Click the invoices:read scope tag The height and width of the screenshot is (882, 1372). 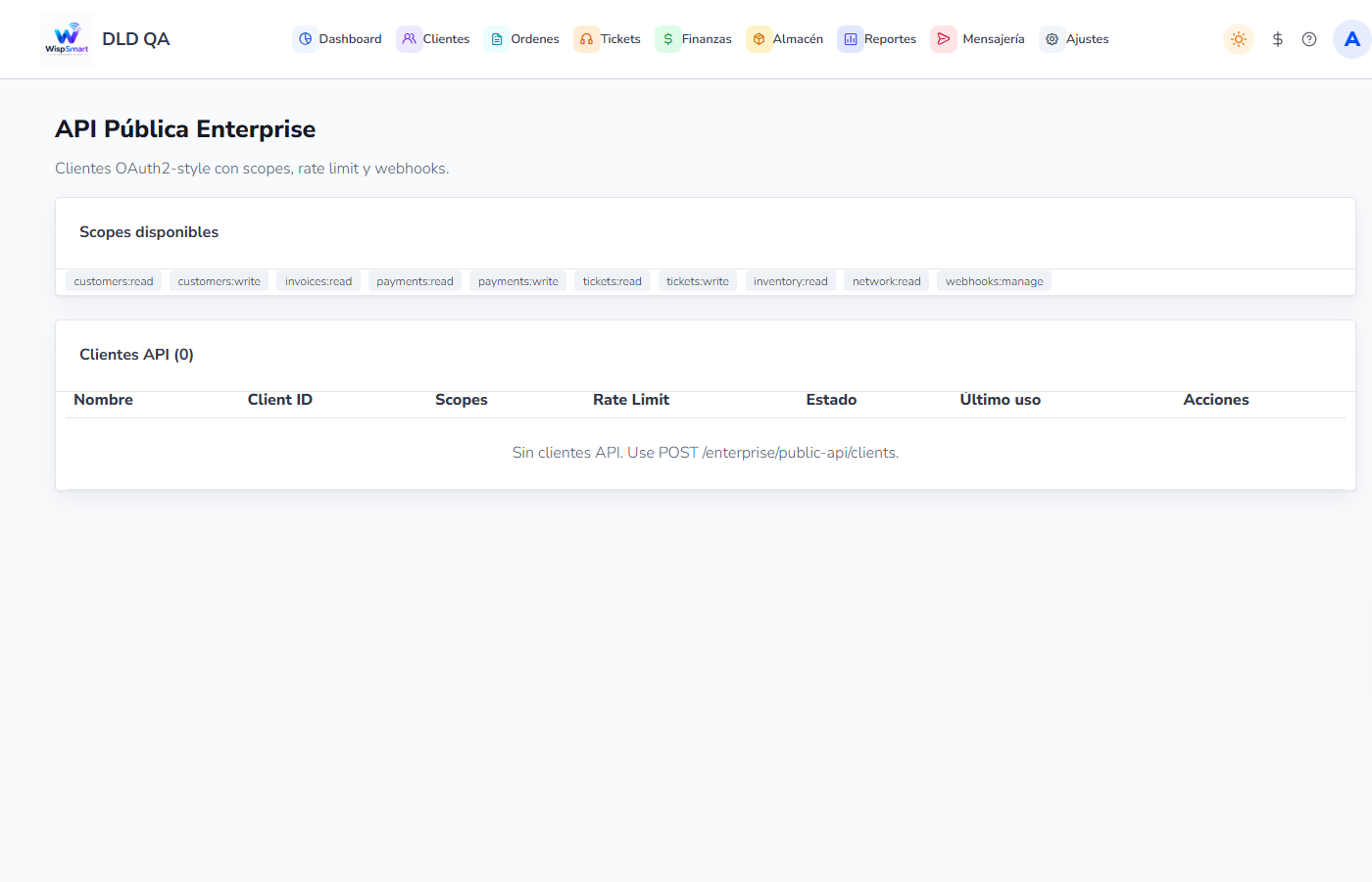pos(318,281)
